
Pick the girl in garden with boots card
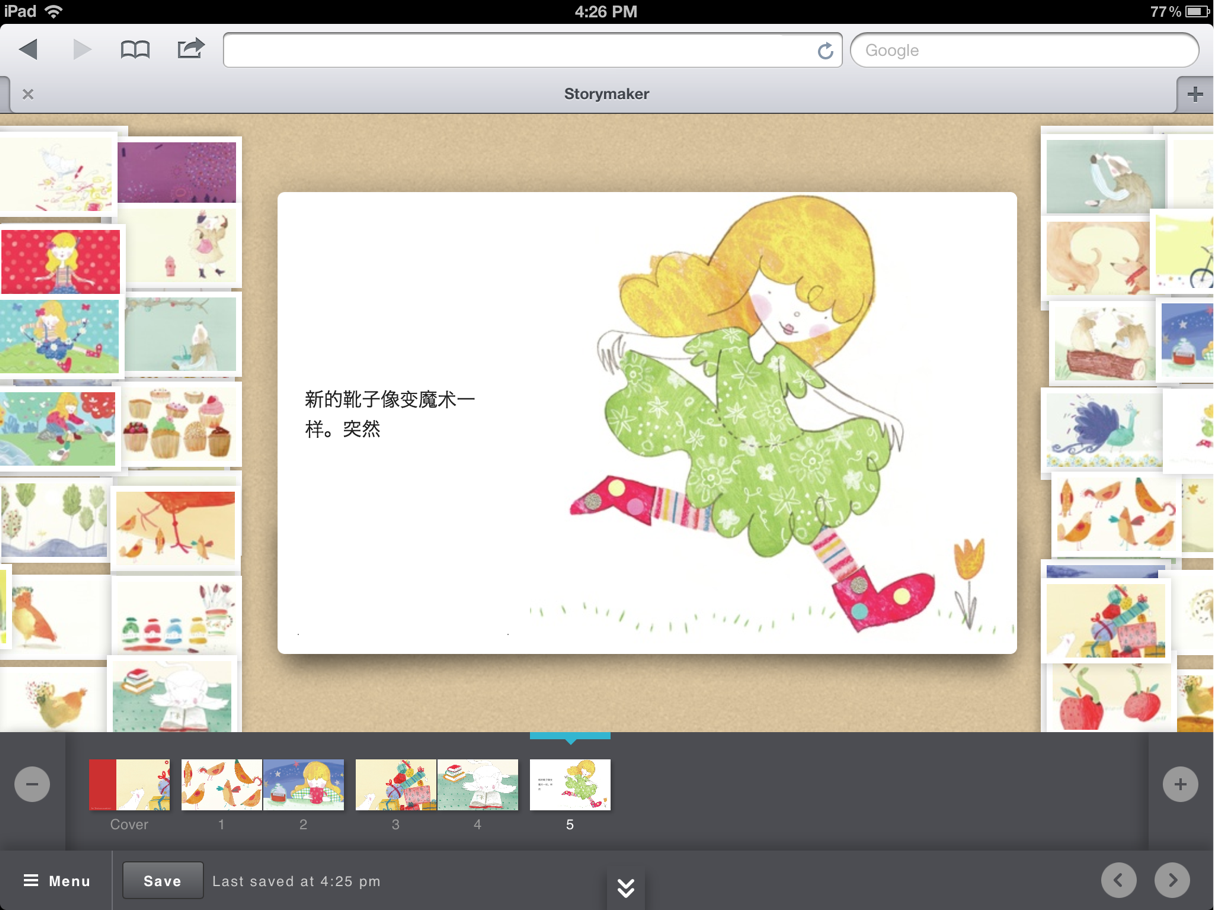coord(58,428)
